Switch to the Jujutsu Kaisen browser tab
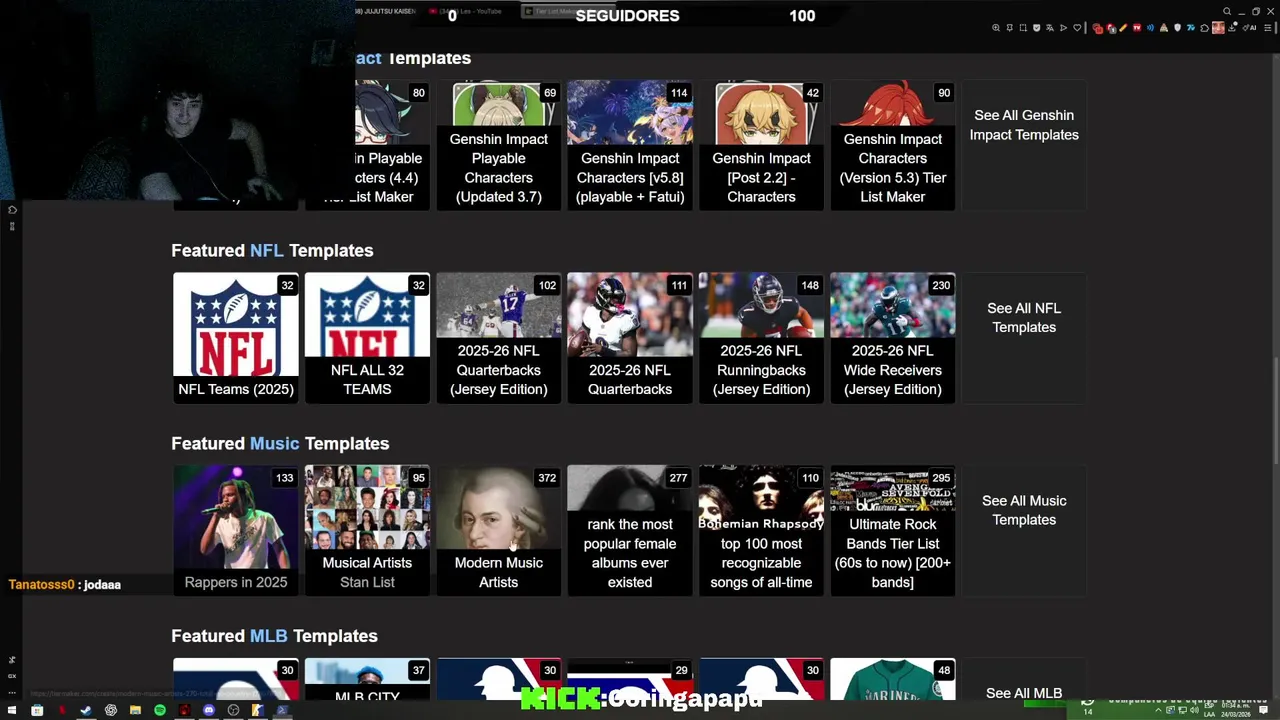This screenshot has height=720, width=1280. pos(385,11)
